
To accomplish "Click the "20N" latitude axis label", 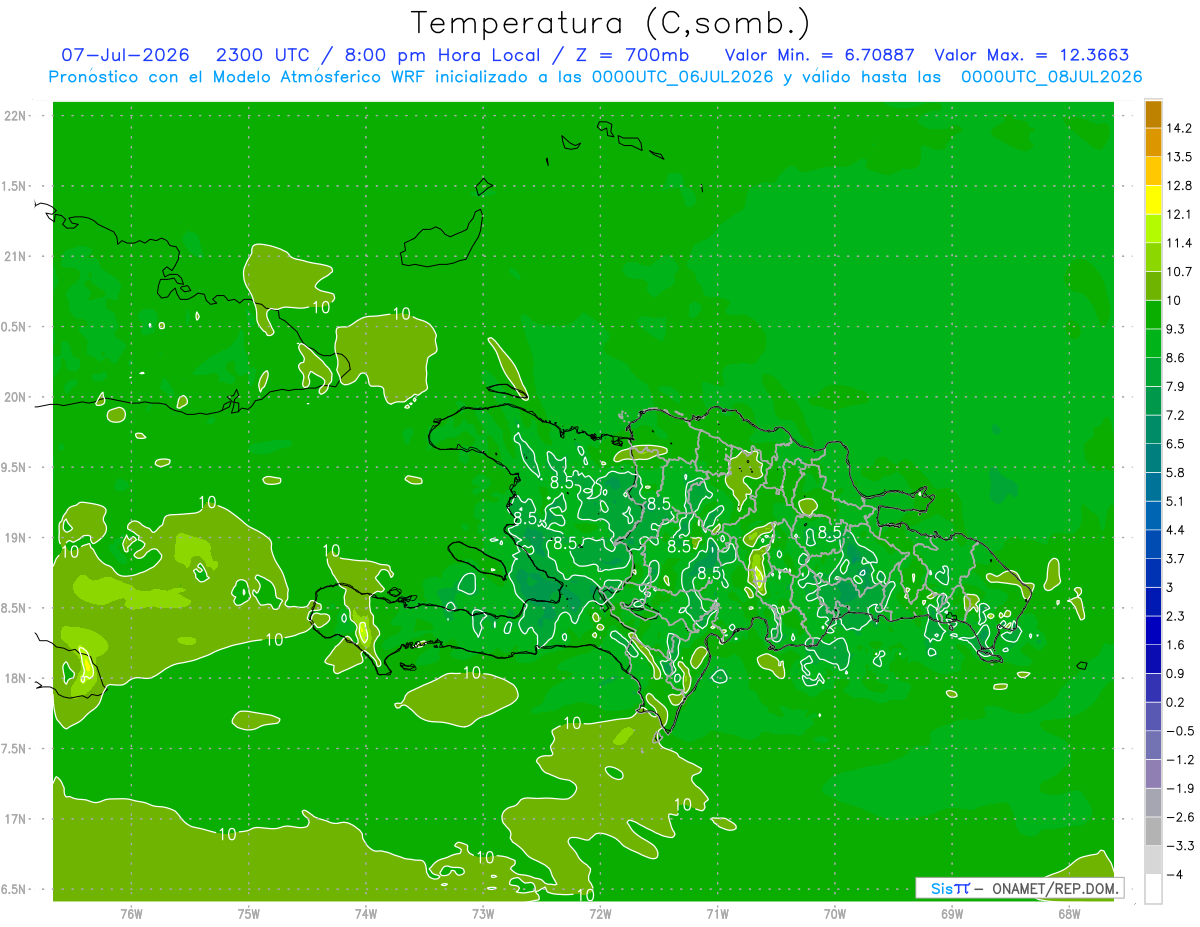I will 15,397.
